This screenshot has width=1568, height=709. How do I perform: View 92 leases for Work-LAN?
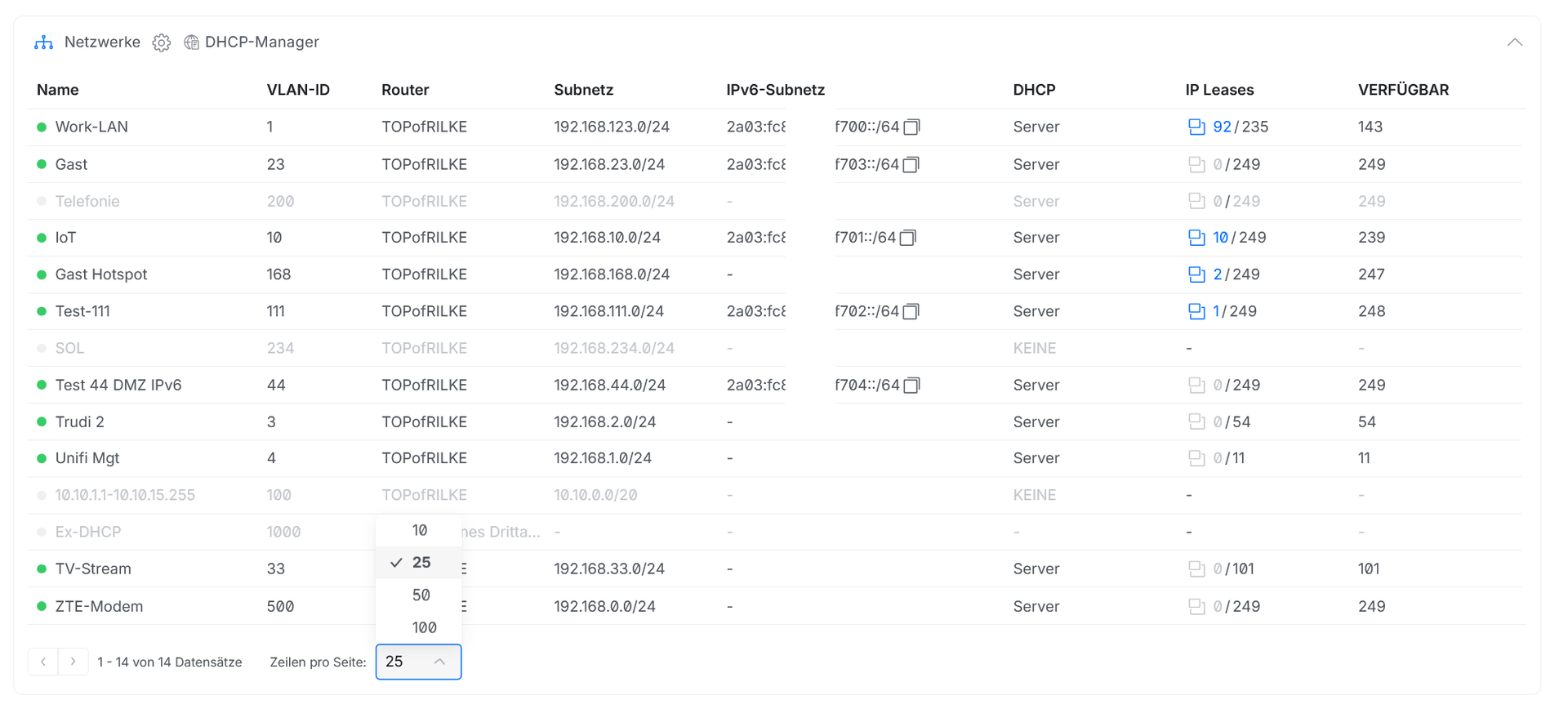(1222, 127)
